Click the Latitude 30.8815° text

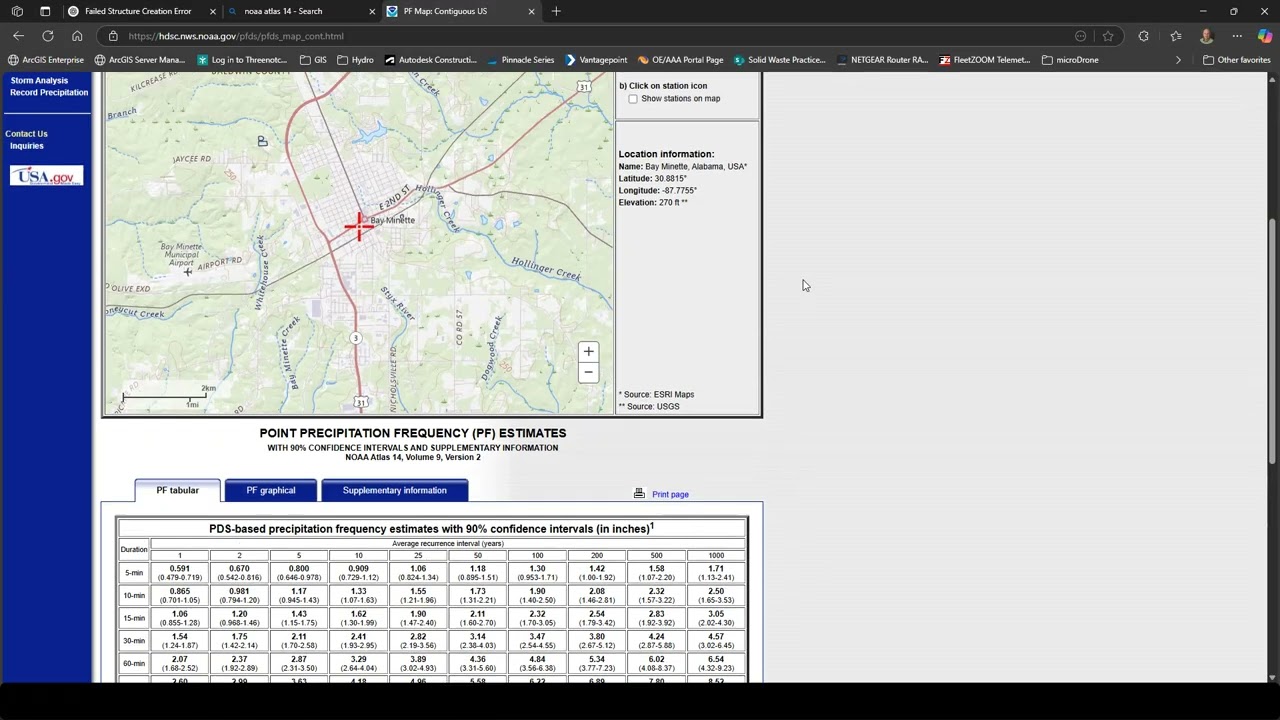pyautogui.click(x=653, y=178)
